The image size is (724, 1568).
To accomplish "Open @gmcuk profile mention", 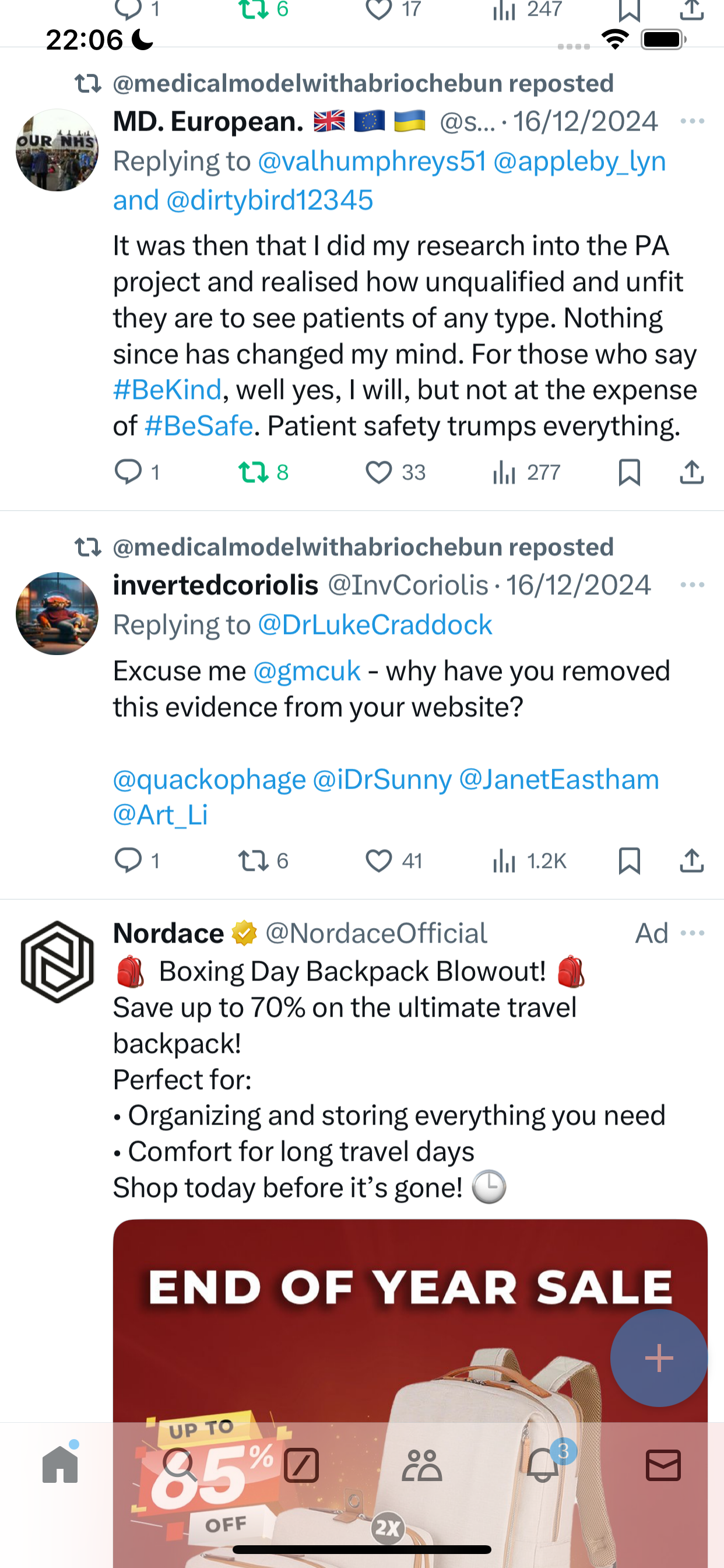I will [307, 671].
